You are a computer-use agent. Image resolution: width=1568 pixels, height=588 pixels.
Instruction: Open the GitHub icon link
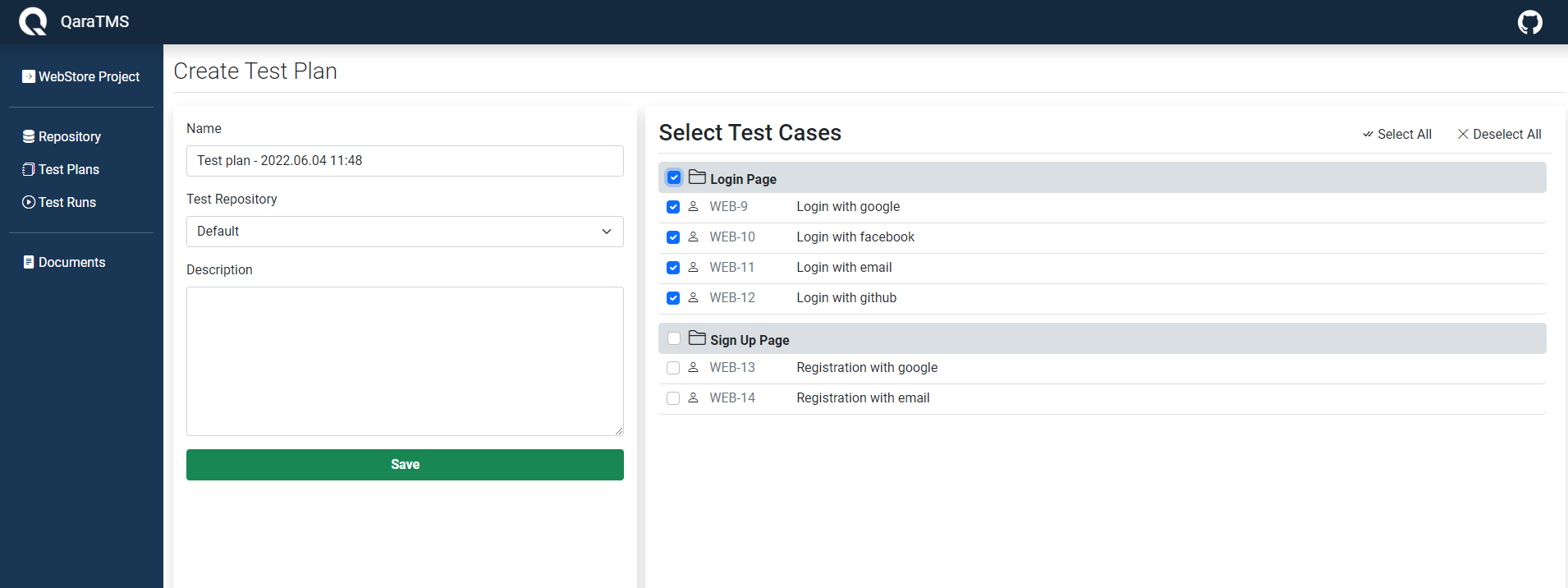click(x=1529, y=22)
